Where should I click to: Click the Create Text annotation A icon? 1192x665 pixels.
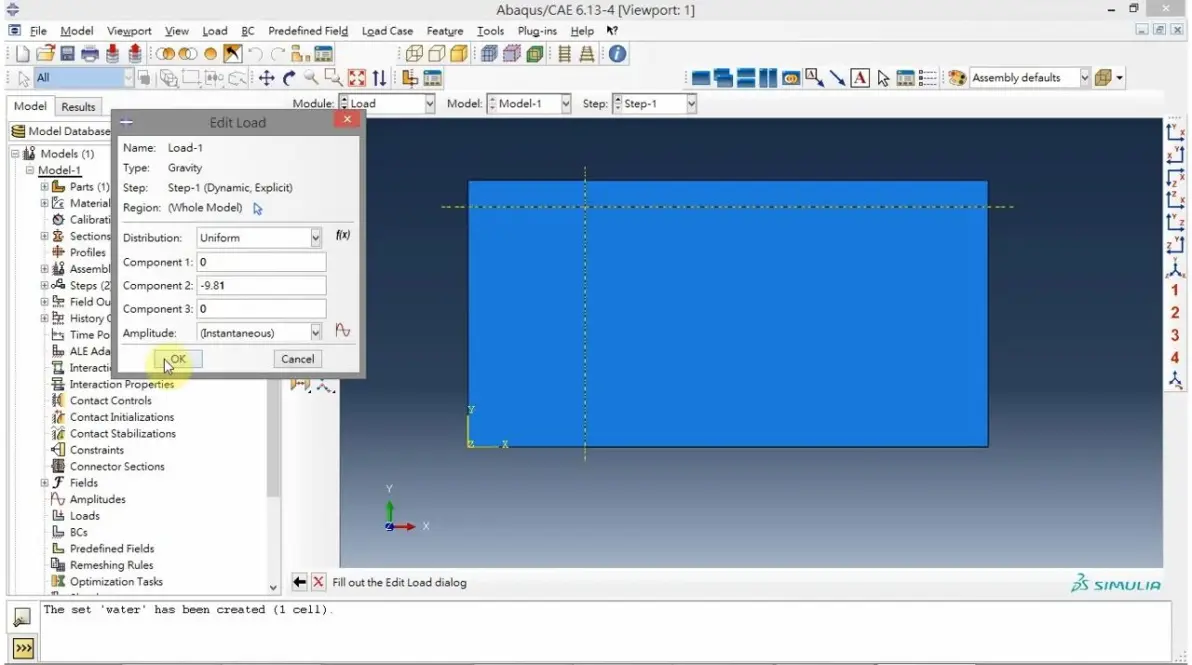click(860, 78)
